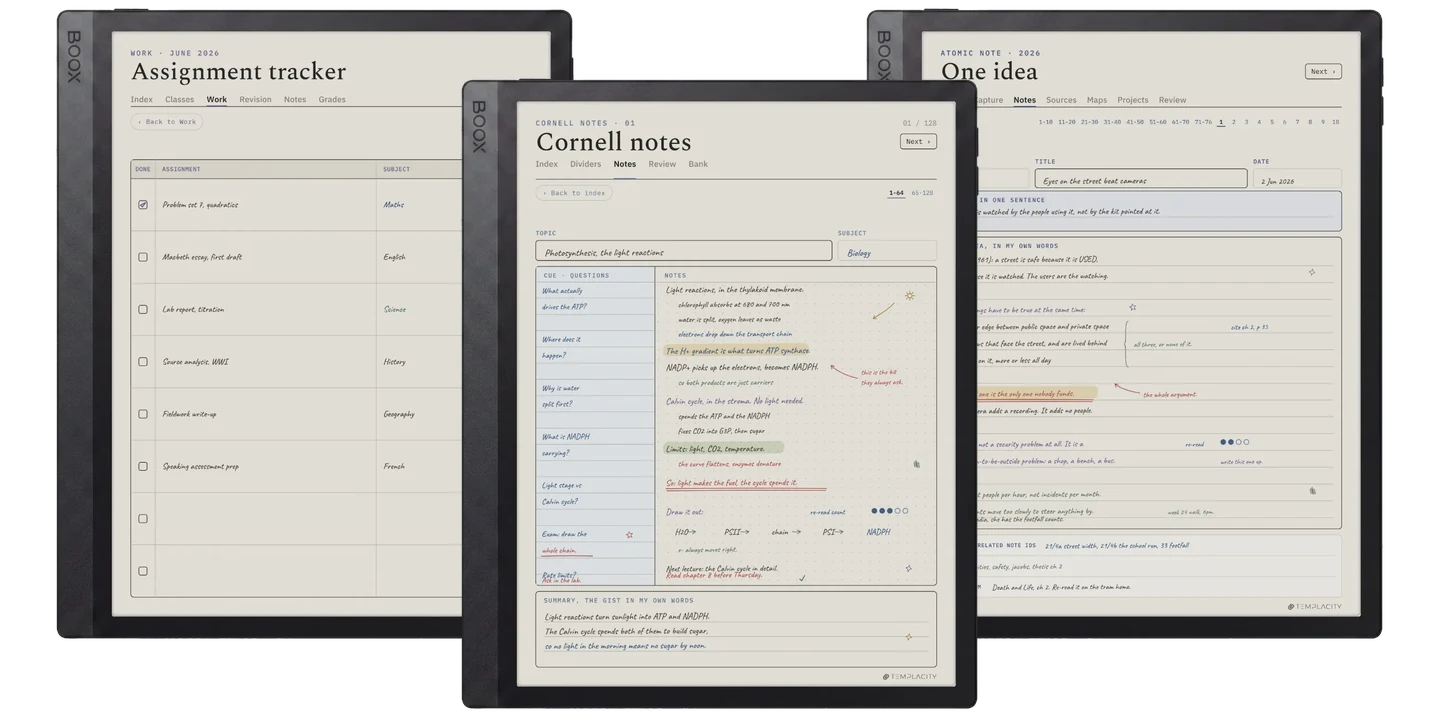Click the stack icon beside Limits: light line
The height and width of the screenshot is (718, 1440).
pyautogui.click(x=916, y=464)
